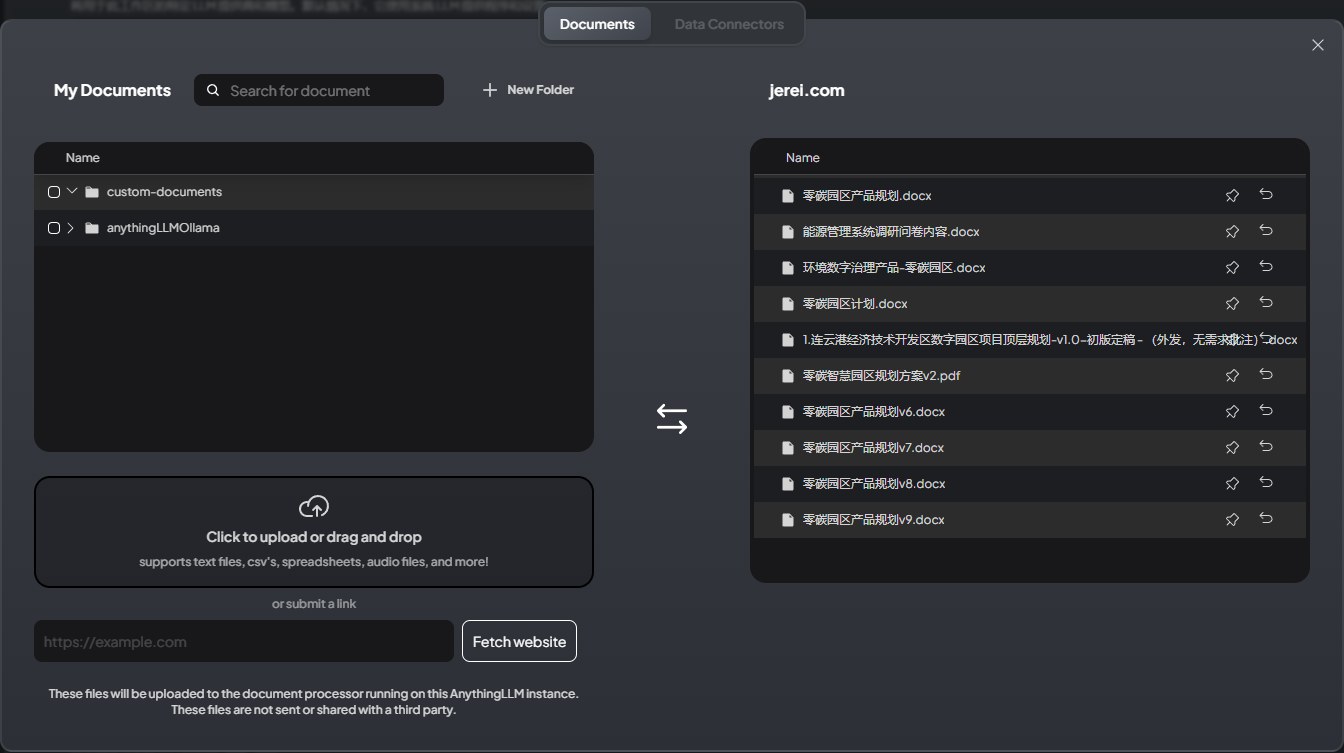Click file name 环境数字治理产品-零碳园区.docx
Viewport: 1344px width, 753px height.
[894, 268]
